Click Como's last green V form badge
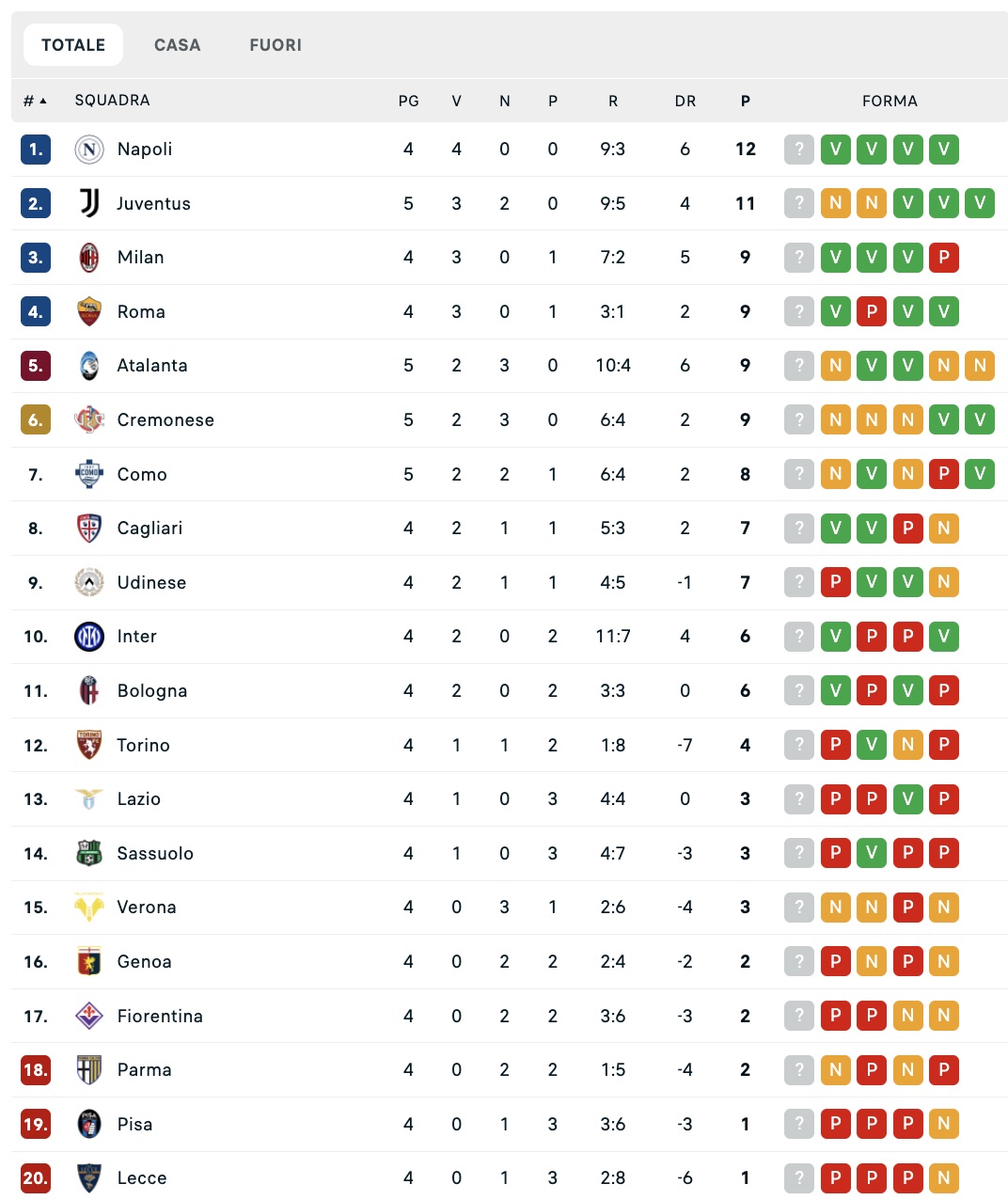Viewport: 1008px width, 1200px height. coord(980,474)
